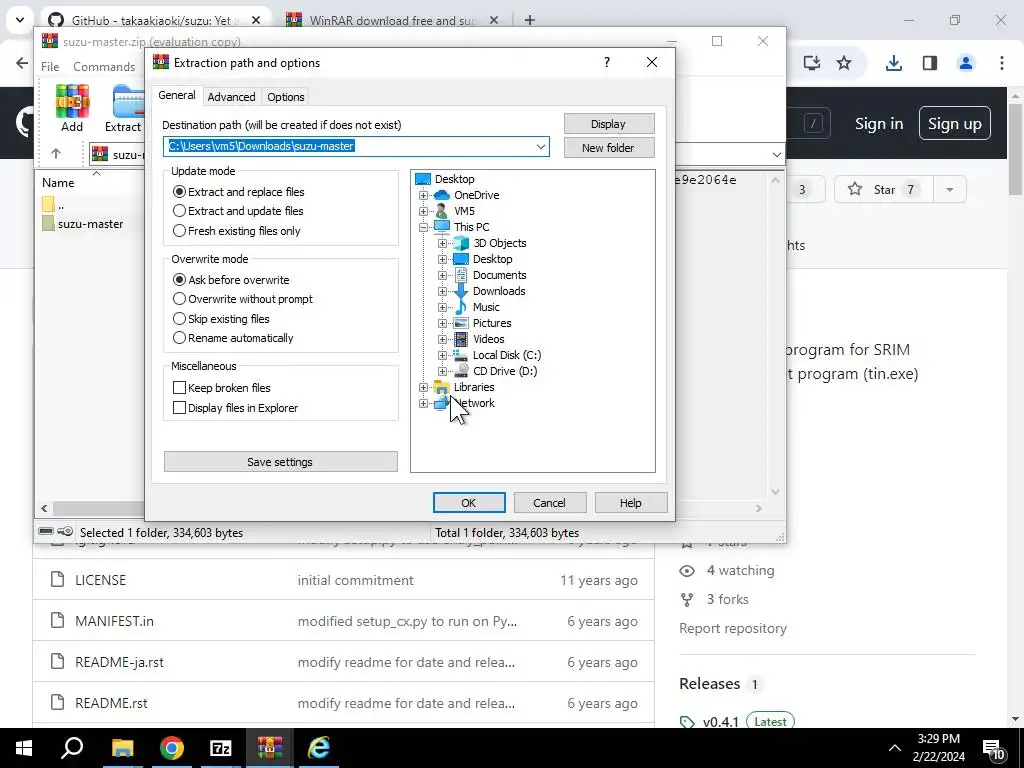The height and width of the screenshot is (768, 1024).
Task: Open WinRAR Commands menu
Action: [x=104, y=67]
